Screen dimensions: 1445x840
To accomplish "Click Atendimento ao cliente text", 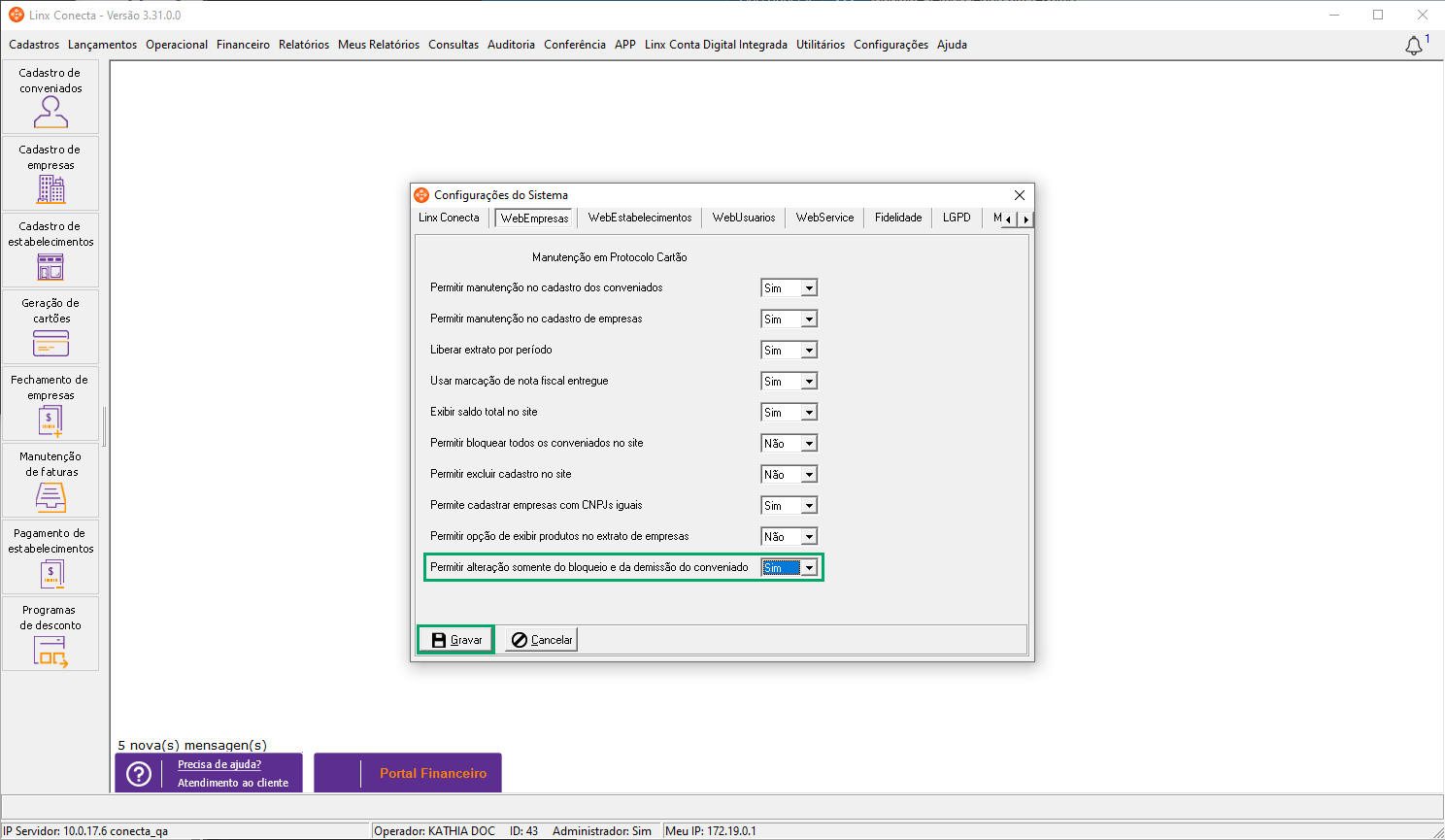I will point(233,783).
